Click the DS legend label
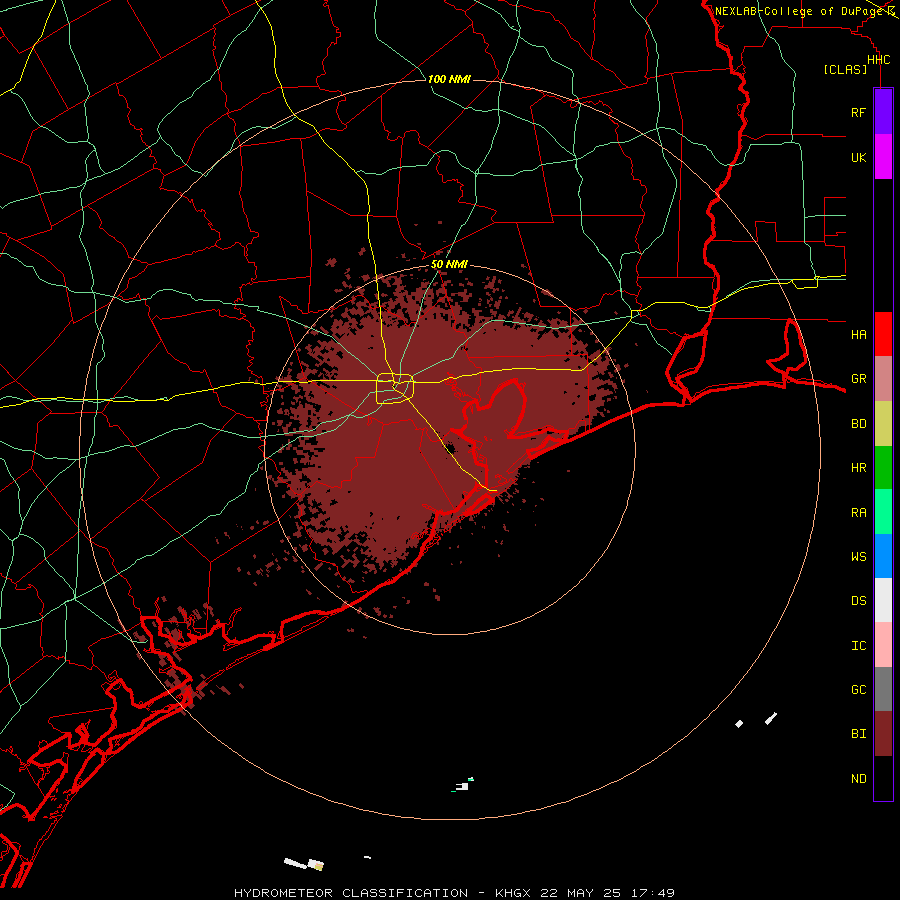 tap(858, 601)
